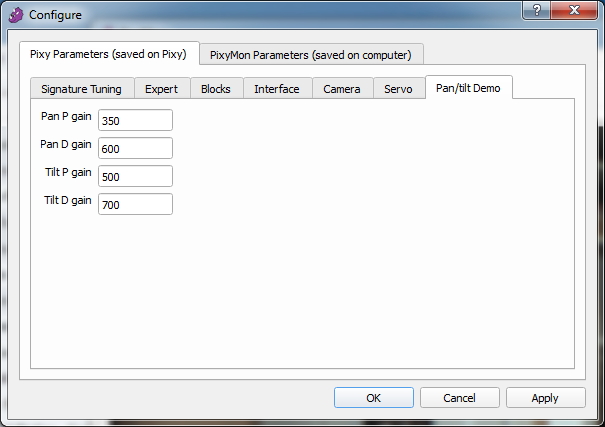The width and height of the screenshot is (605, 427).
Task: Show the Camera settings tab
Action: click(342, 89)
